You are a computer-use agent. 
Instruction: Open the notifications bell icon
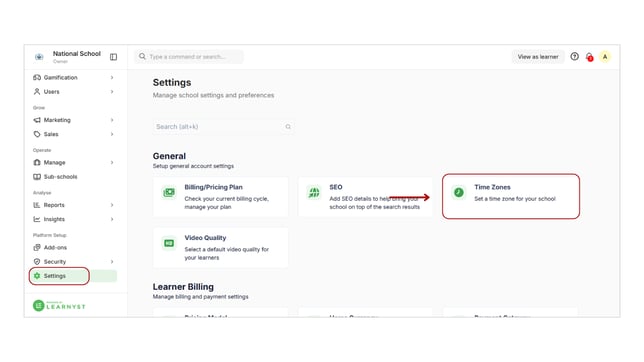(589, 57)
